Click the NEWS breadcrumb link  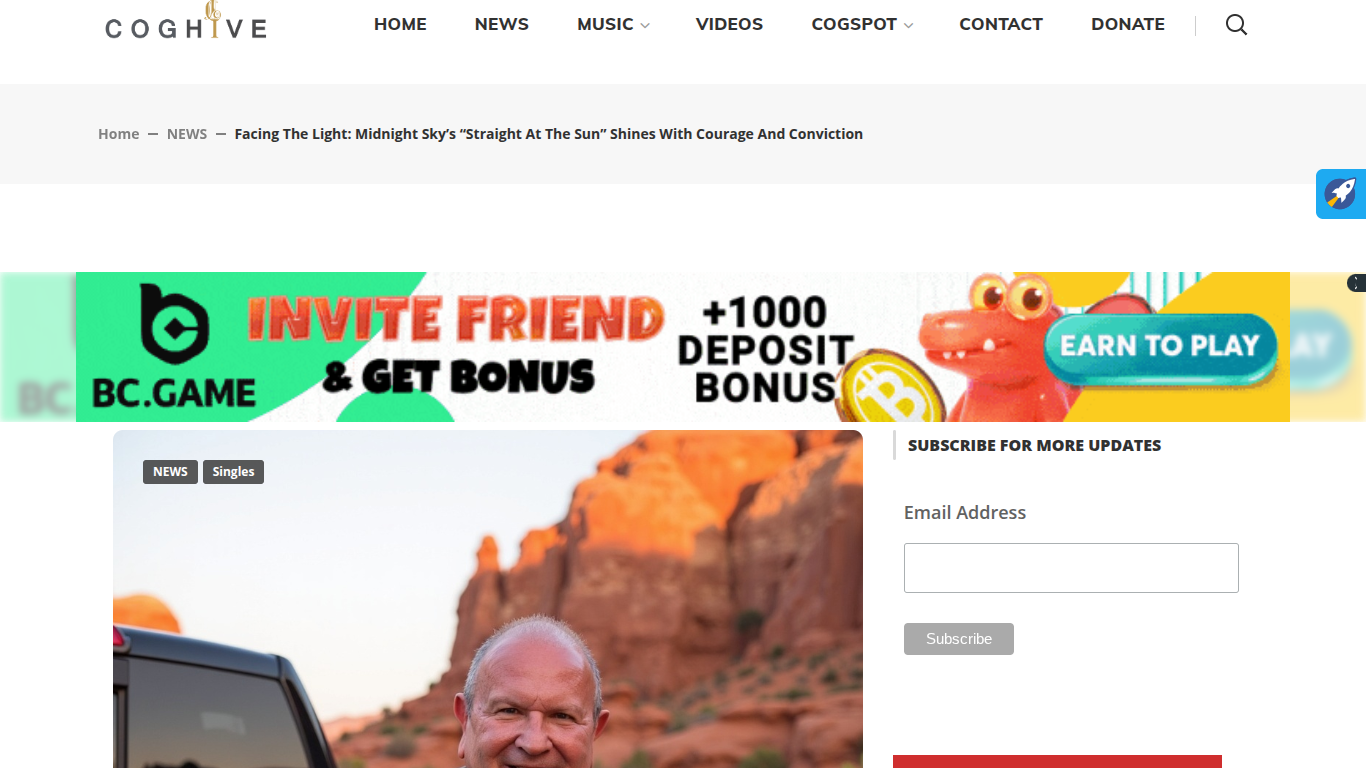tap(187, 134)
